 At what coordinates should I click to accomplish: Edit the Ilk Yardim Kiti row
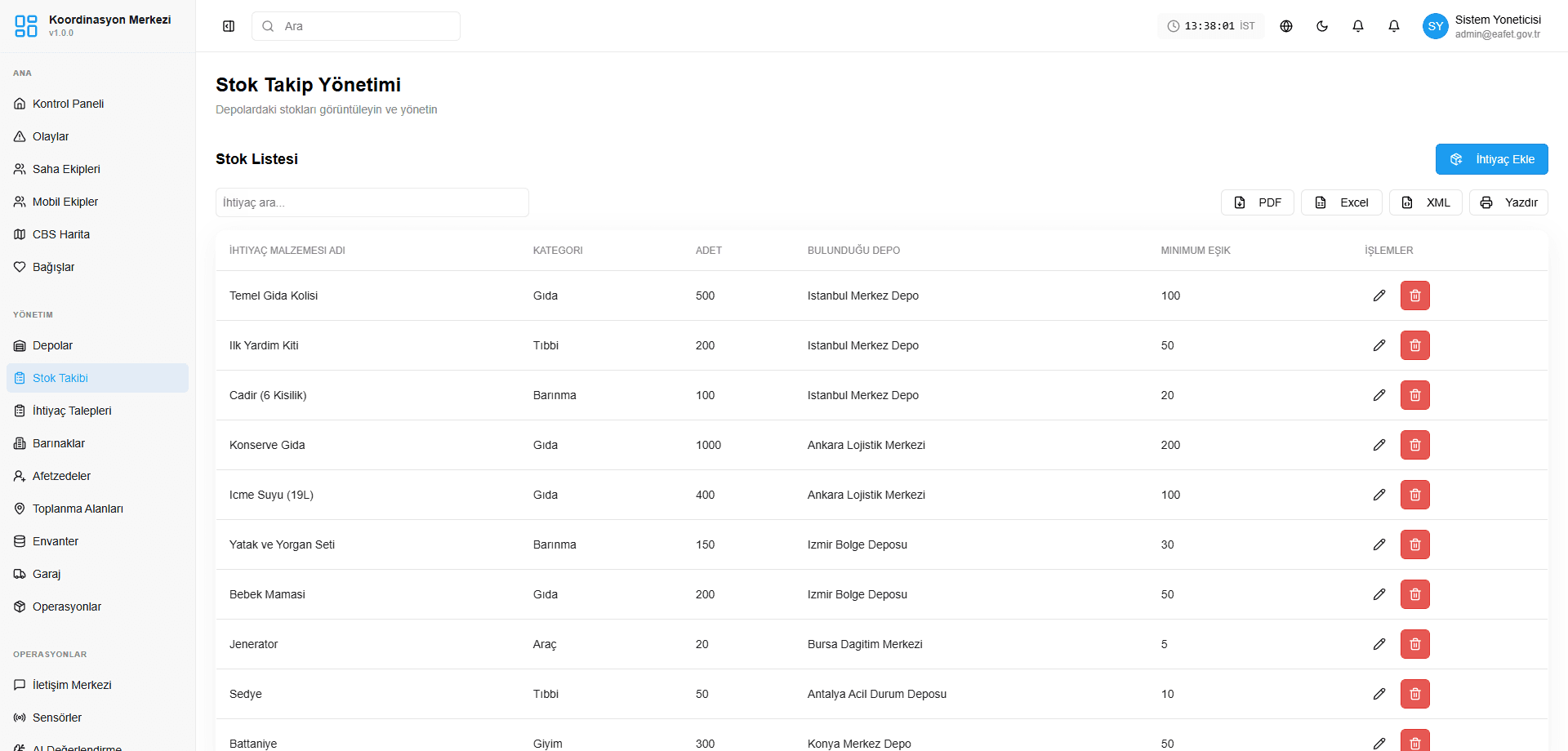[x=1379, y=345]
